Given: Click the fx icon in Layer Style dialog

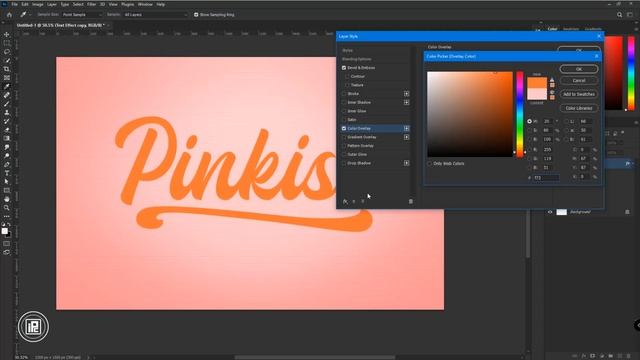Looking at the screenshot, I should 345,202.
